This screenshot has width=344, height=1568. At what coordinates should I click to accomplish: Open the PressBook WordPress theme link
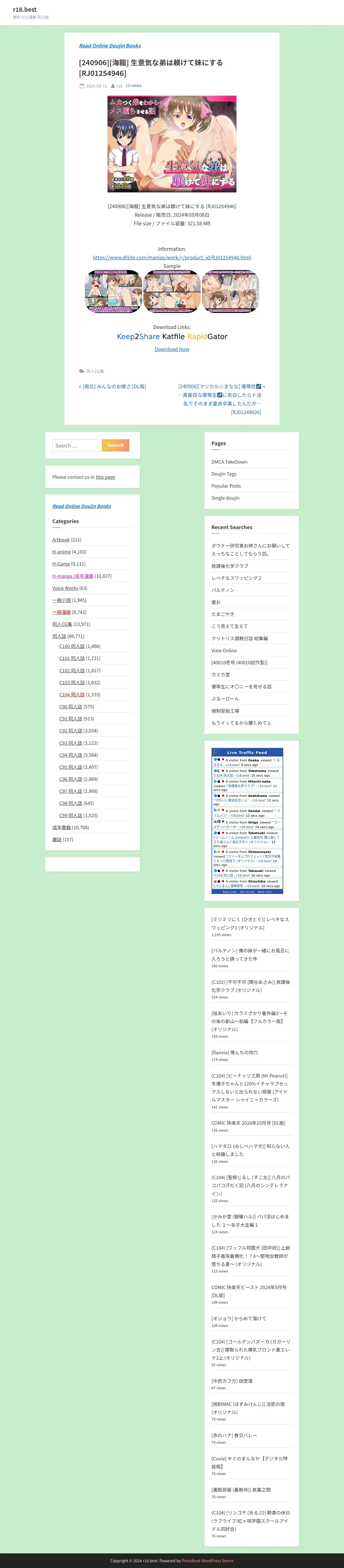tap(207, 1561)
